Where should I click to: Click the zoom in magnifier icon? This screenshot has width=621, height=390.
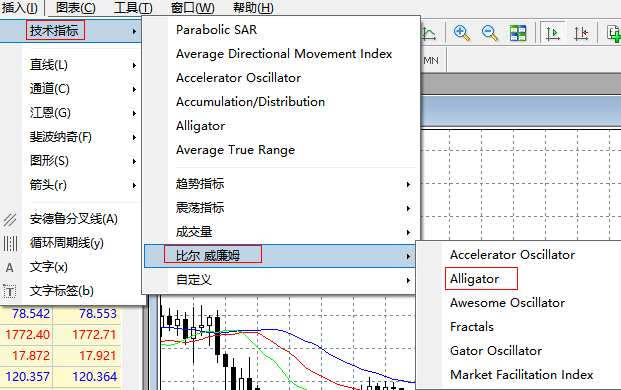462,33
